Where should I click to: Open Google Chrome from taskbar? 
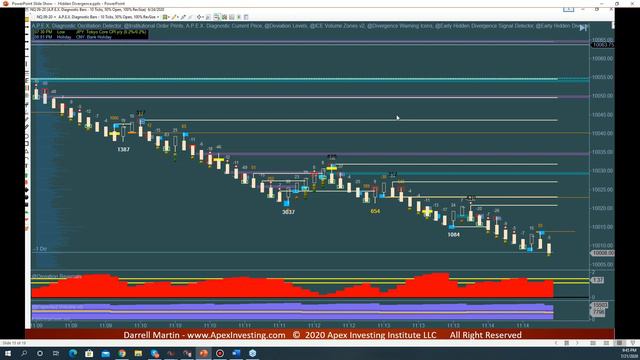[x=122, y=353]
